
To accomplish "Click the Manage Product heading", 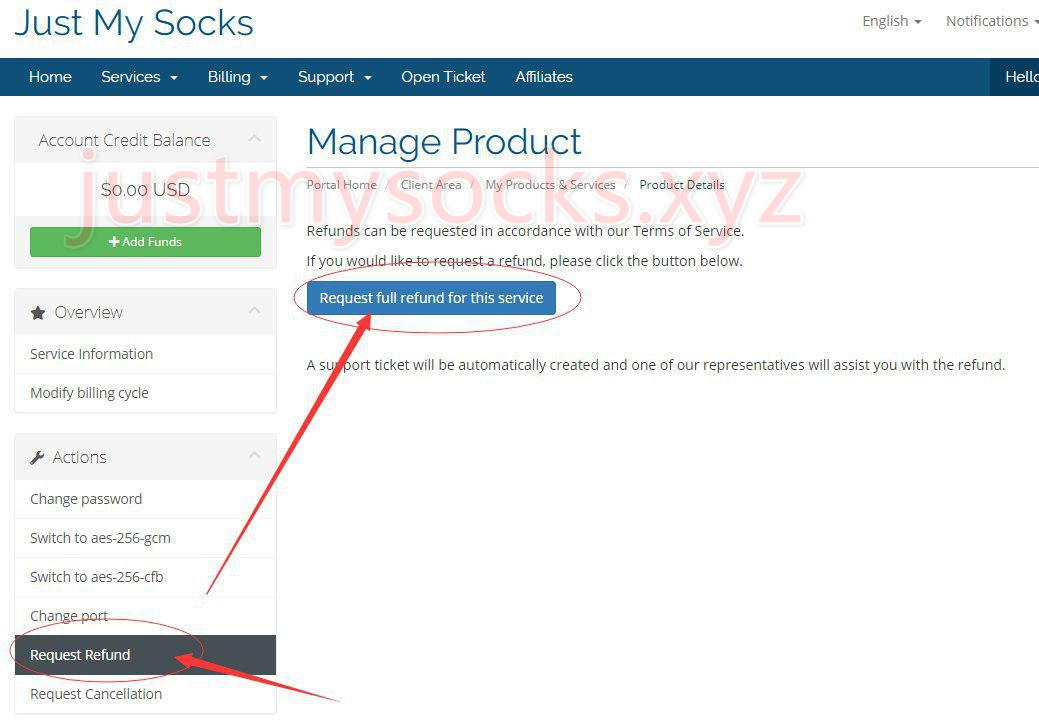I will [x=444, y=142].
